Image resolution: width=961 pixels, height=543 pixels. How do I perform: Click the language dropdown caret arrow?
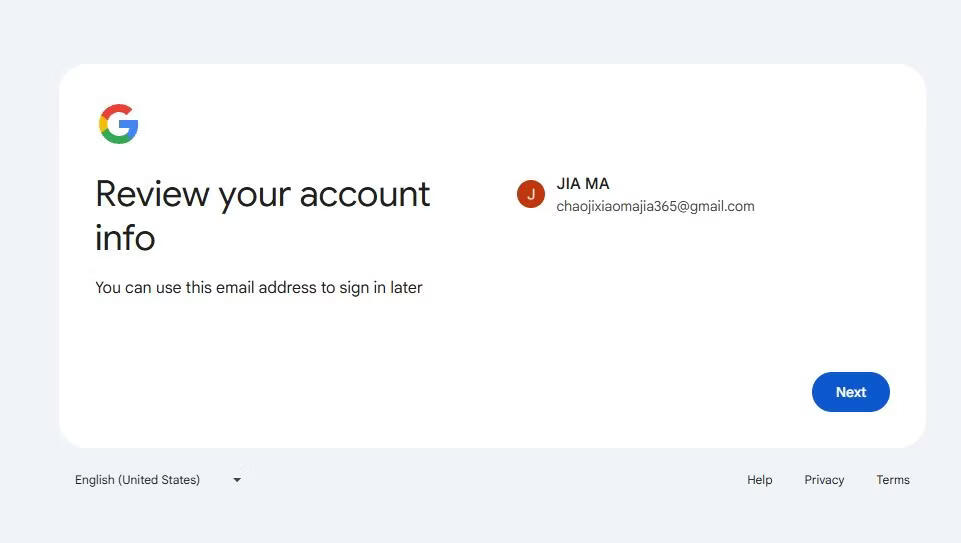point(237,480)
